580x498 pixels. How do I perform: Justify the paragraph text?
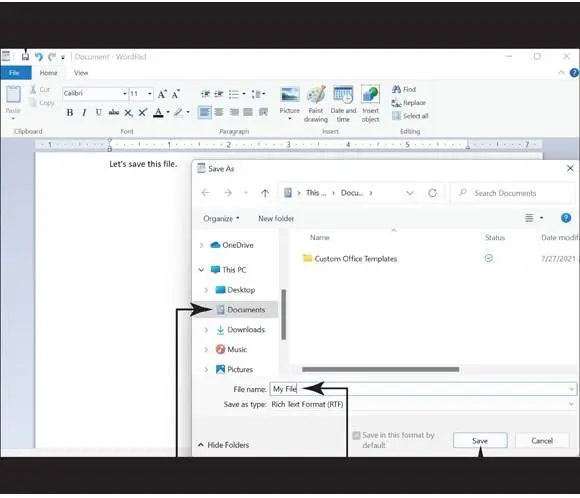[x=248, y=112]
